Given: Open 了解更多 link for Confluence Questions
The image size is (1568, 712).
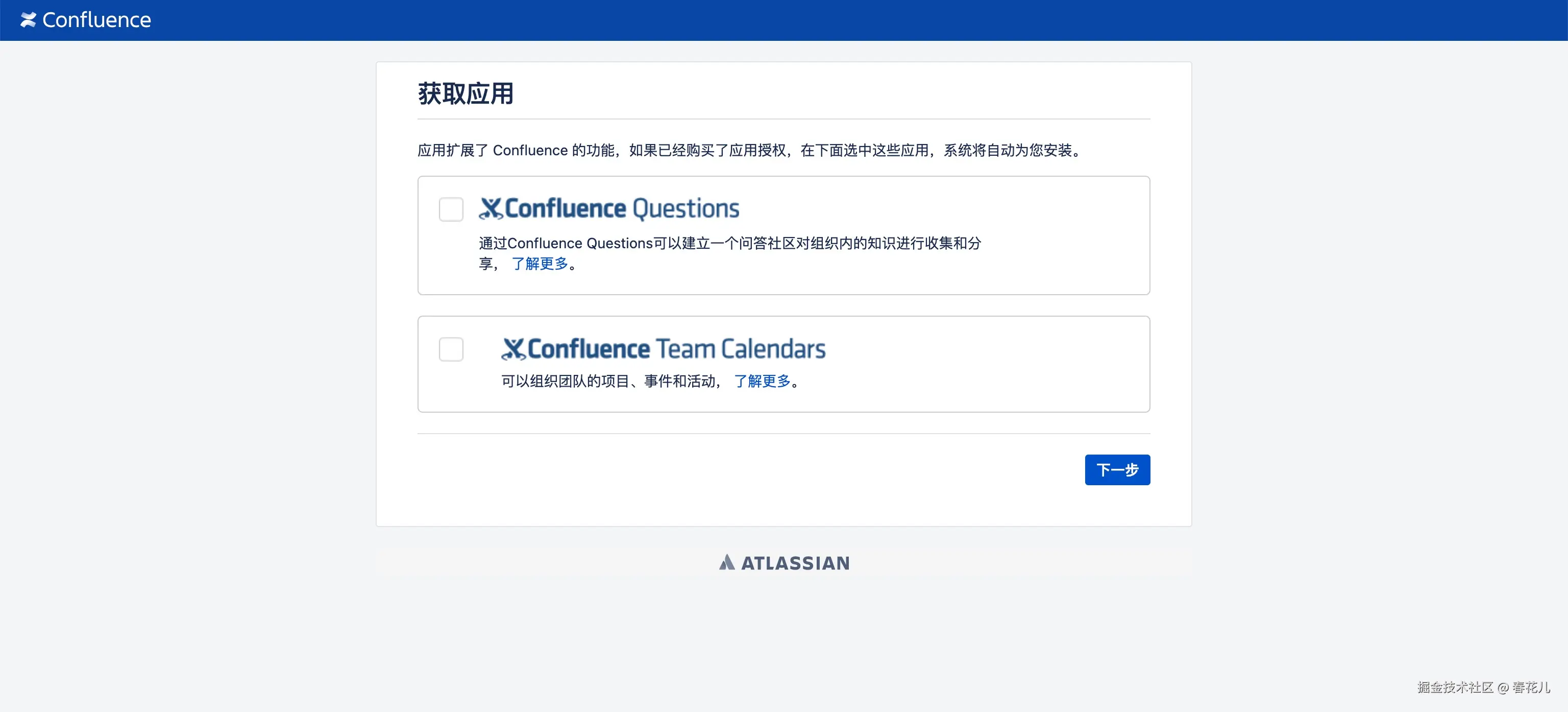Looking at the screenshot, I should point(540,264).
